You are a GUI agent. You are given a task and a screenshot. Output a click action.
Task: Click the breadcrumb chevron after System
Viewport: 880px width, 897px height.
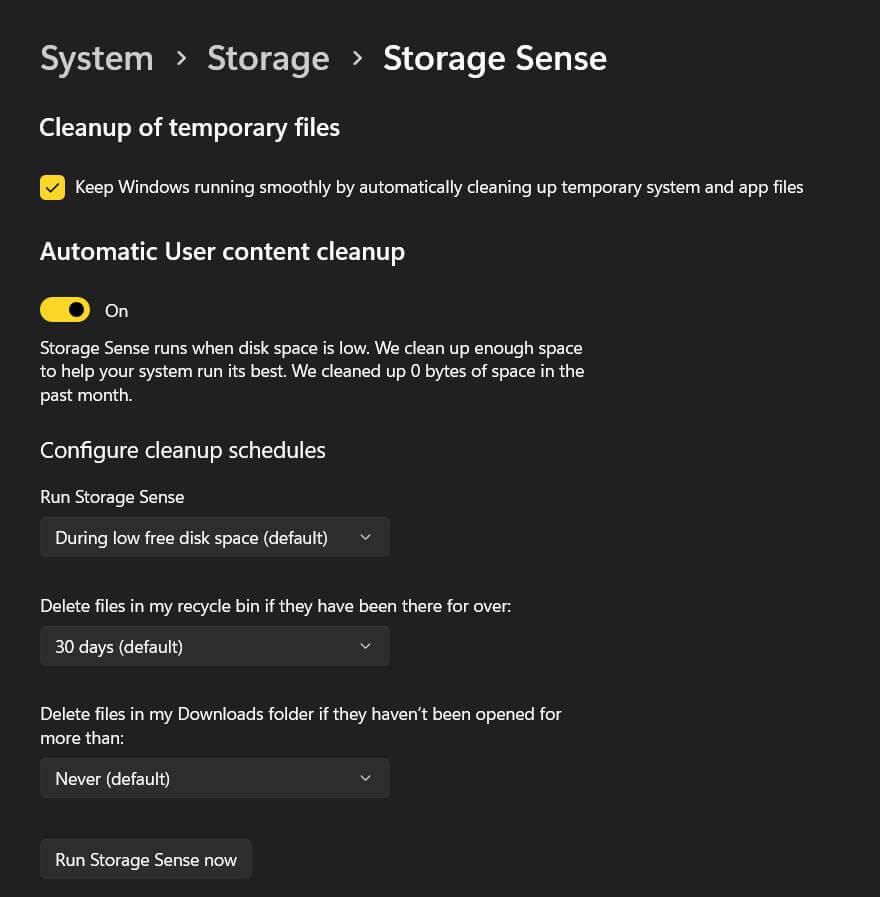pos(181,59)
